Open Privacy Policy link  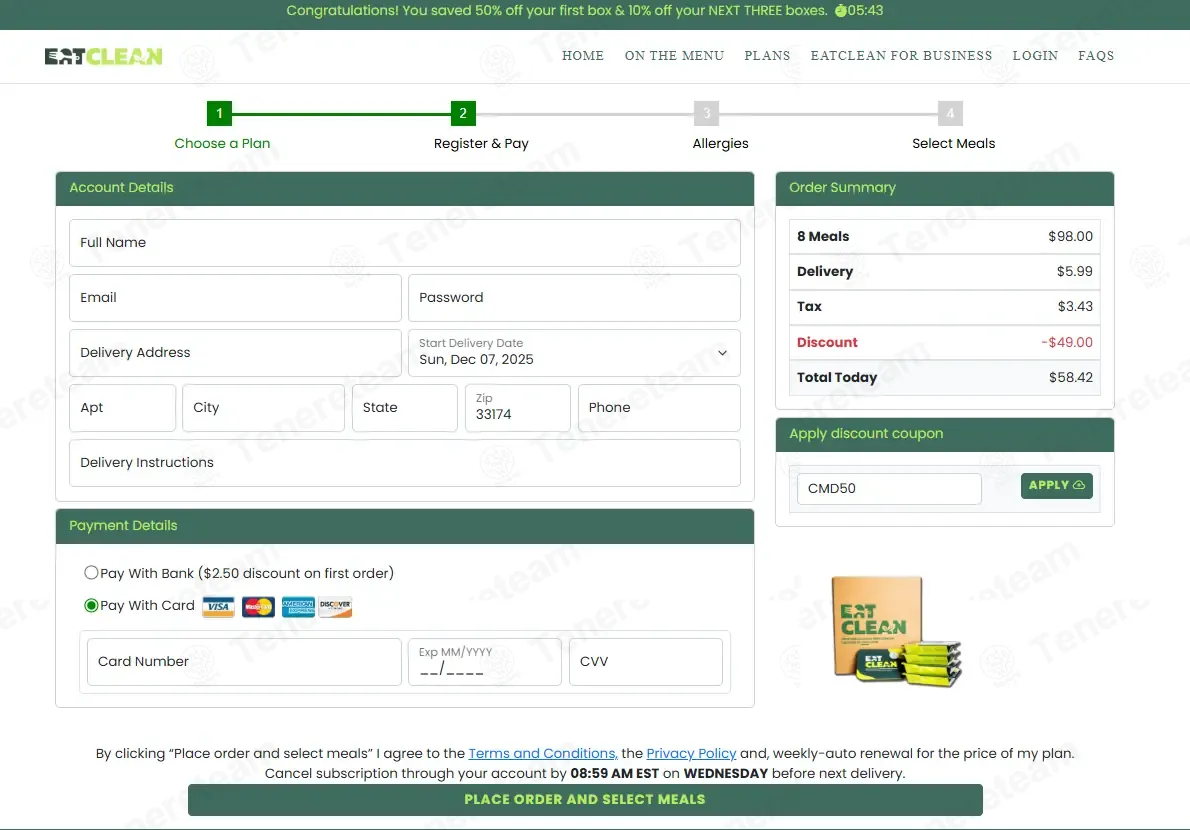pos(691,753)
